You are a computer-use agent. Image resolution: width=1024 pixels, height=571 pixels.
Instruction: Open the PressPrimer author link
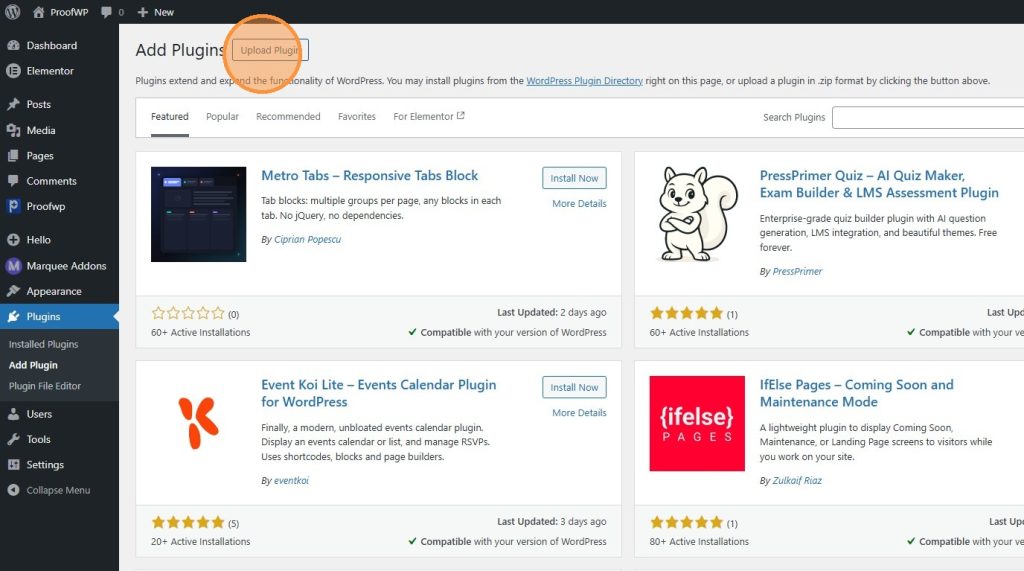pos(797,271)
